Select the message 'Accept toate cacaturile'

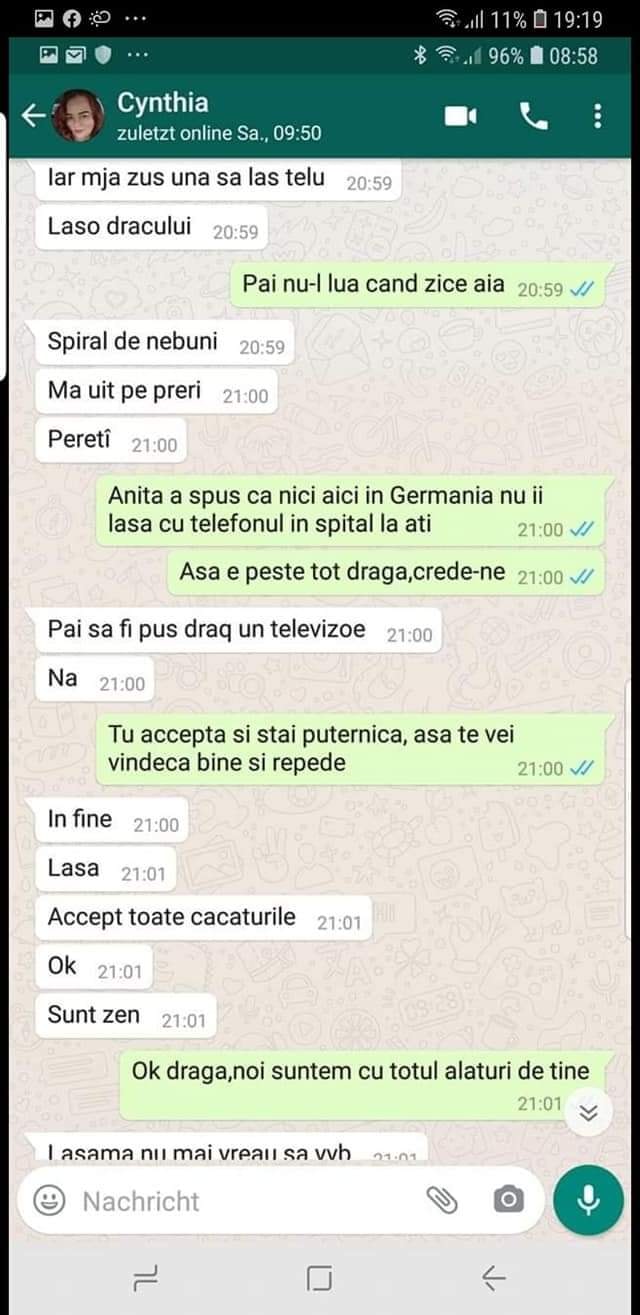point(203,918)
